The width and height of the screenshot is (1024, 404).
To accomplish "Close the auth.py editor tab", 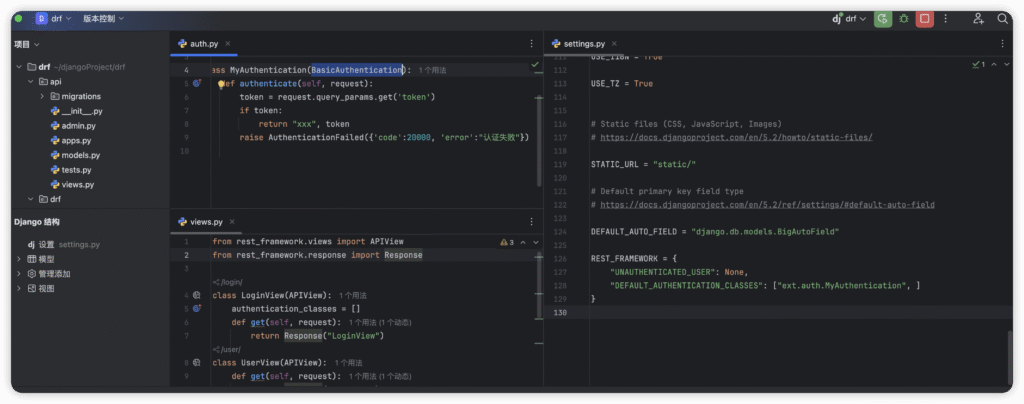I will pyautogui.click(x=229, y=44).
